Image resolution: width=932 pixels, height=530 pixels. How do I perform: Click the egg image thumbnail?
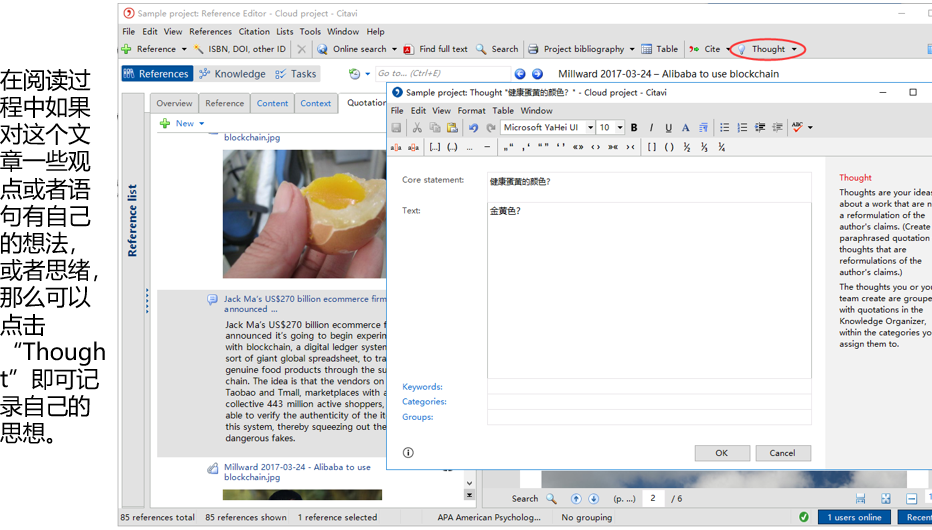[304, 214]
